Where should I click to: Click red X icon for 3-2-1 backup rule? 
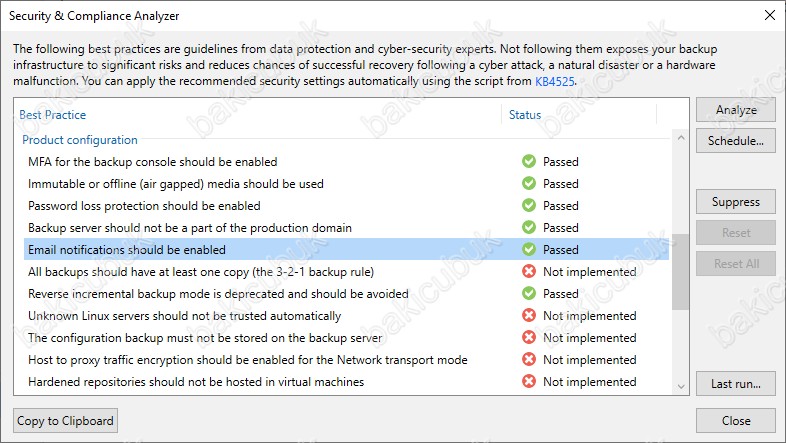[x=528, y=272]
